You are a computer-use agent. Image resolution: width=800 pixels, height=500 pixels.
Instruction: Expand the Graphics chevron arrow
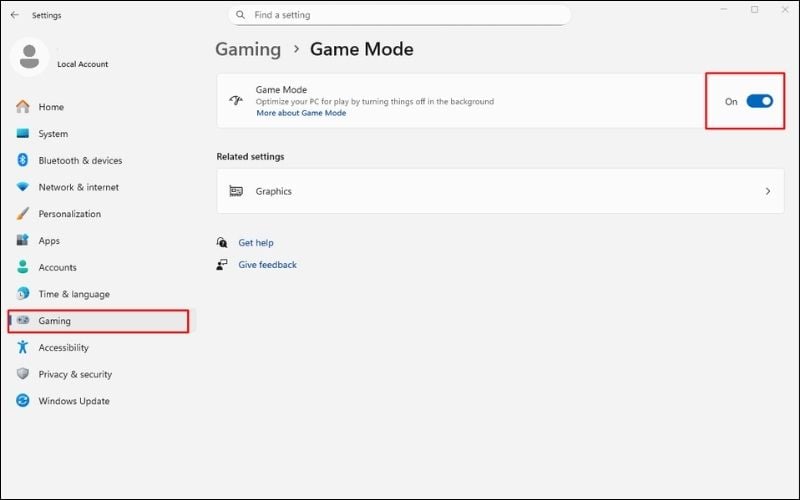point(768,191)
